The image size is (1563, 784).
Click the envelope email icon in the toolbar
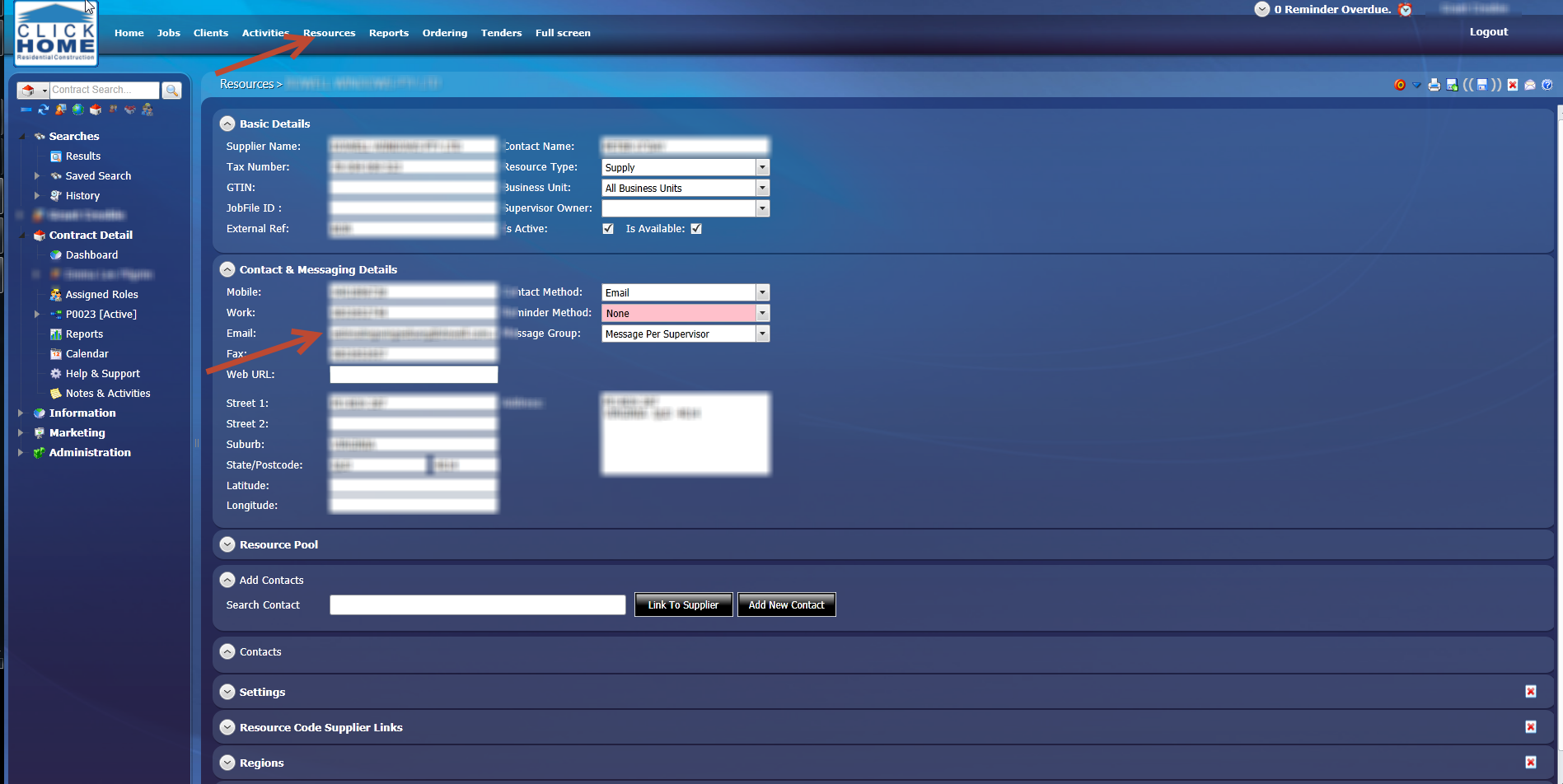(1530, 85)
